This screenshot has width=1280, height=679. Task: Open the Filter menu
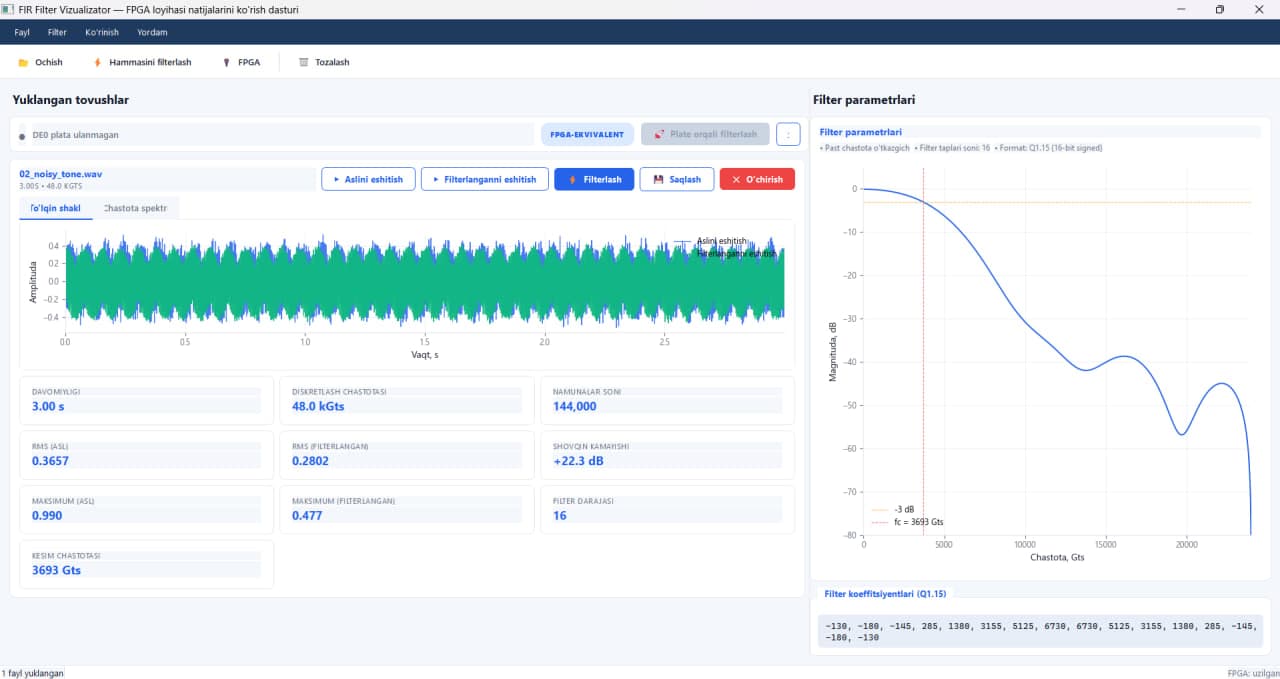coord(57,32)
